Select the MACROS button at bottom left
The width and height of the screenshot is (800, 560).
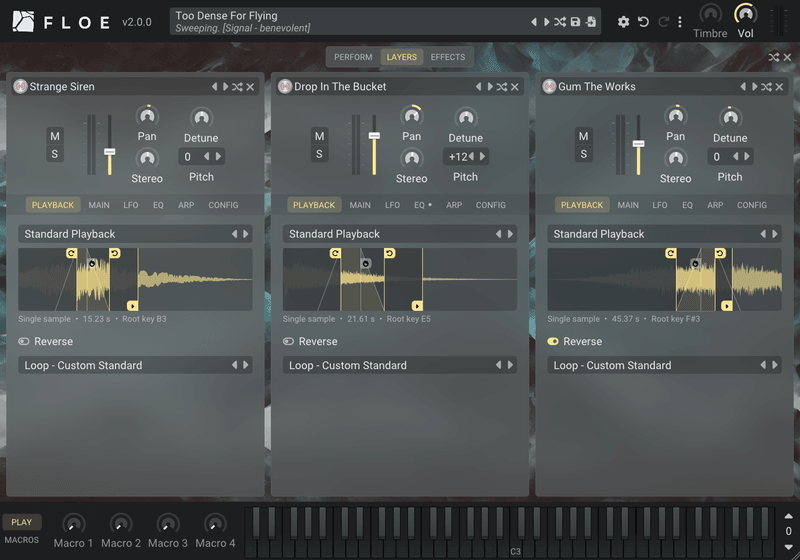click(x=21, y=540)
